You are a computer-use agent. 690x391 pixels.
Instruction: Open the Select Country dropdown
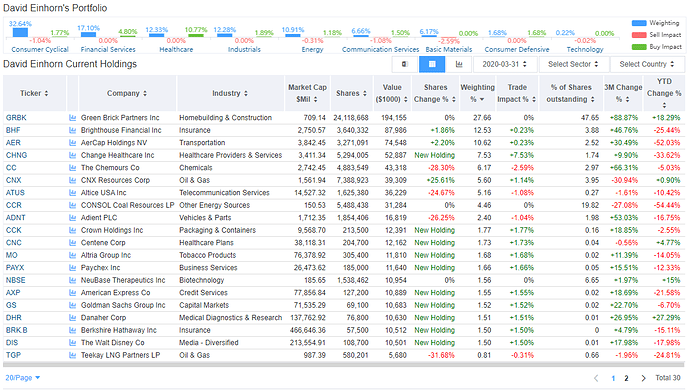[x=647, y=64]
